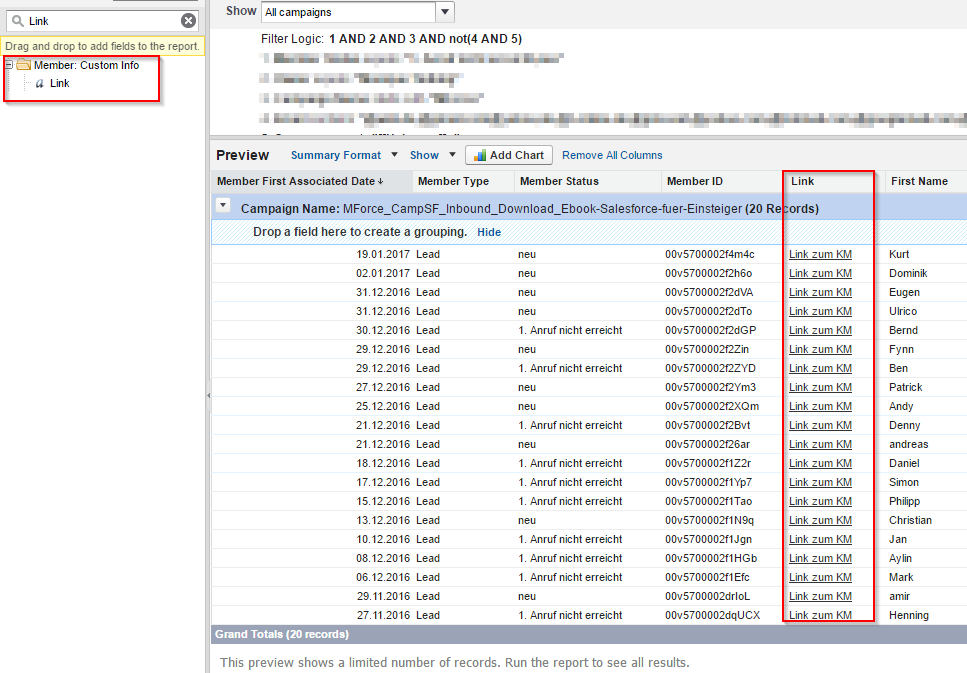Click the first name Philipp

click(x=905, y=502)
